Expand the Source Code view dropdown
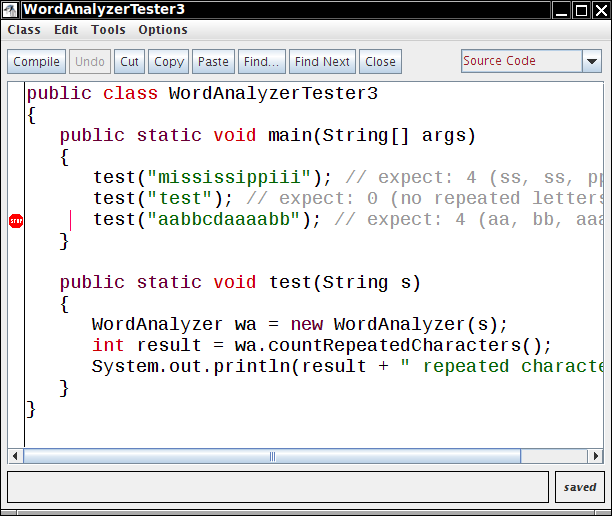 coord(591,61)
